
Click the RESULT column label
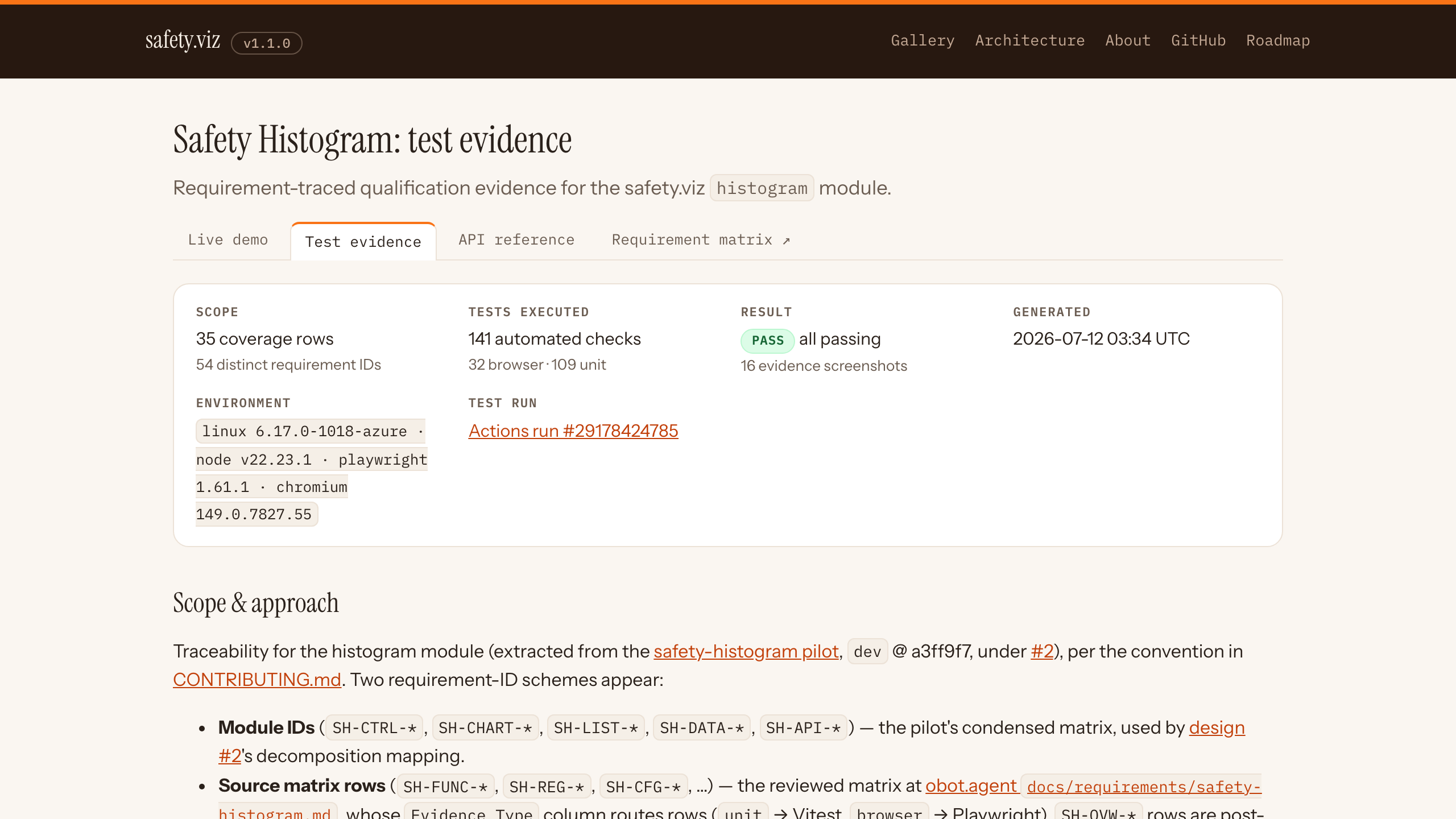[x=767, y=312]
